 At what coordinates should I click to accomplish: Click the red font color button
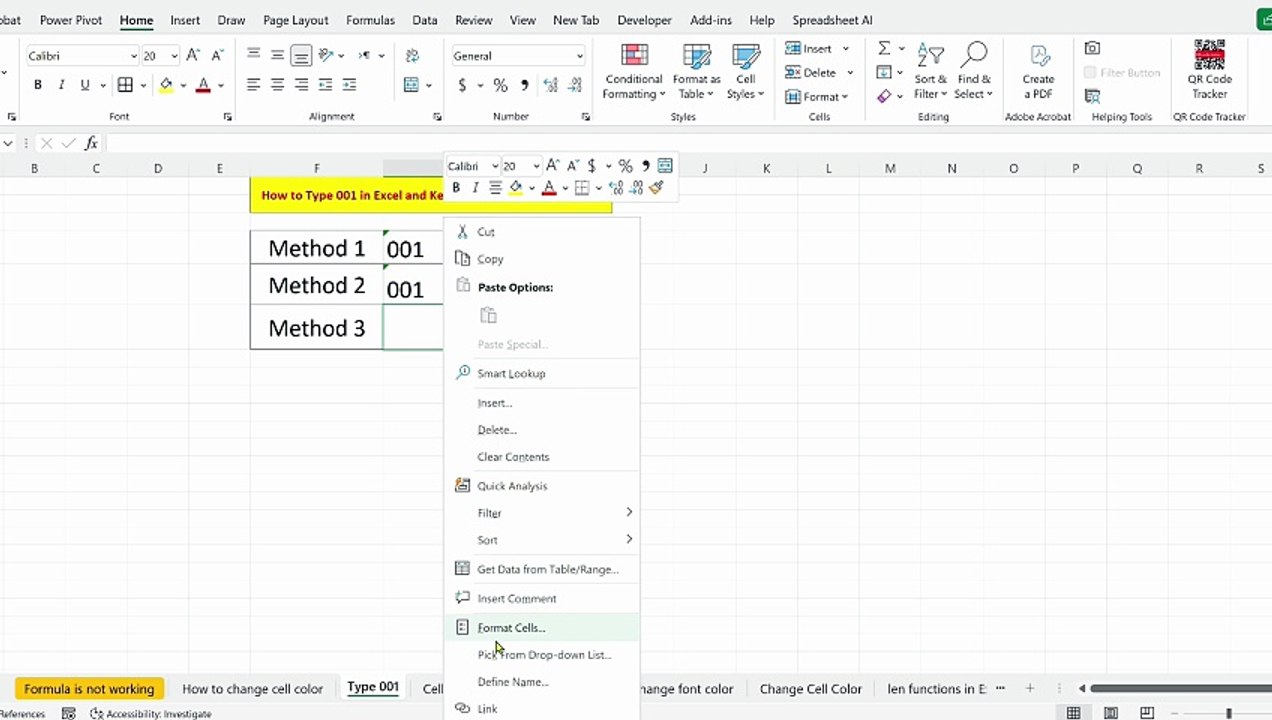coord(203,85)
